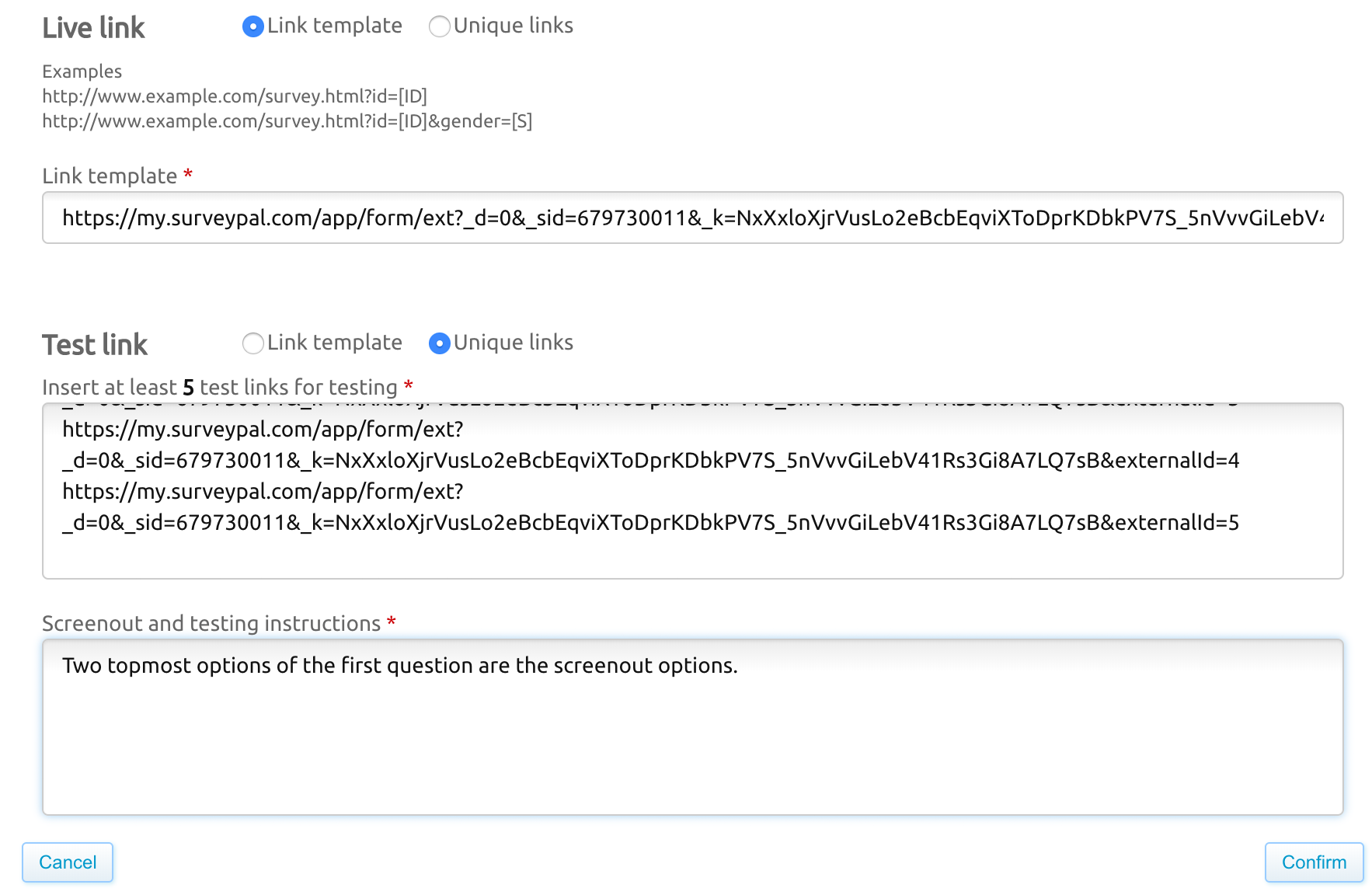Select Link template radio under Test link
The height and width of the screenshot is (895, 1372).
tap(252, 343)
